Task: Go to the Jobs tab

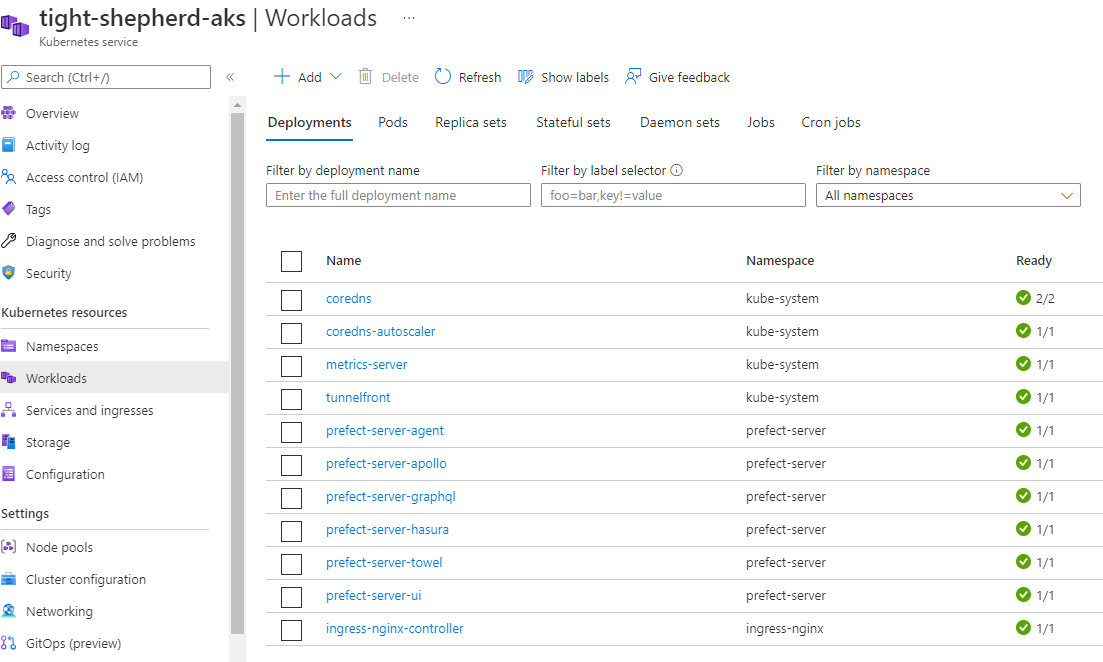Action: click(x=760, y=122)
